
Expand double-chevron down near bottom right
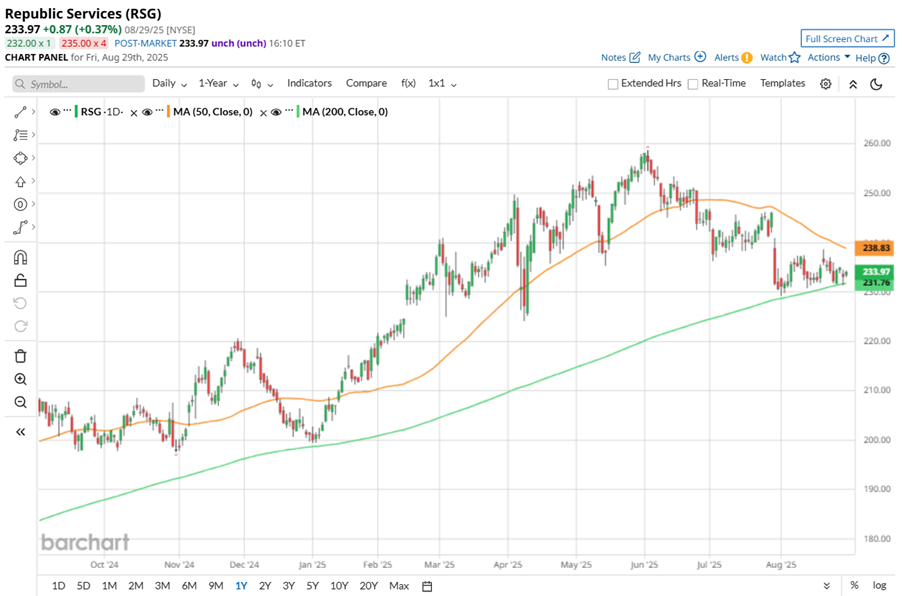click(x=826, y=586)
